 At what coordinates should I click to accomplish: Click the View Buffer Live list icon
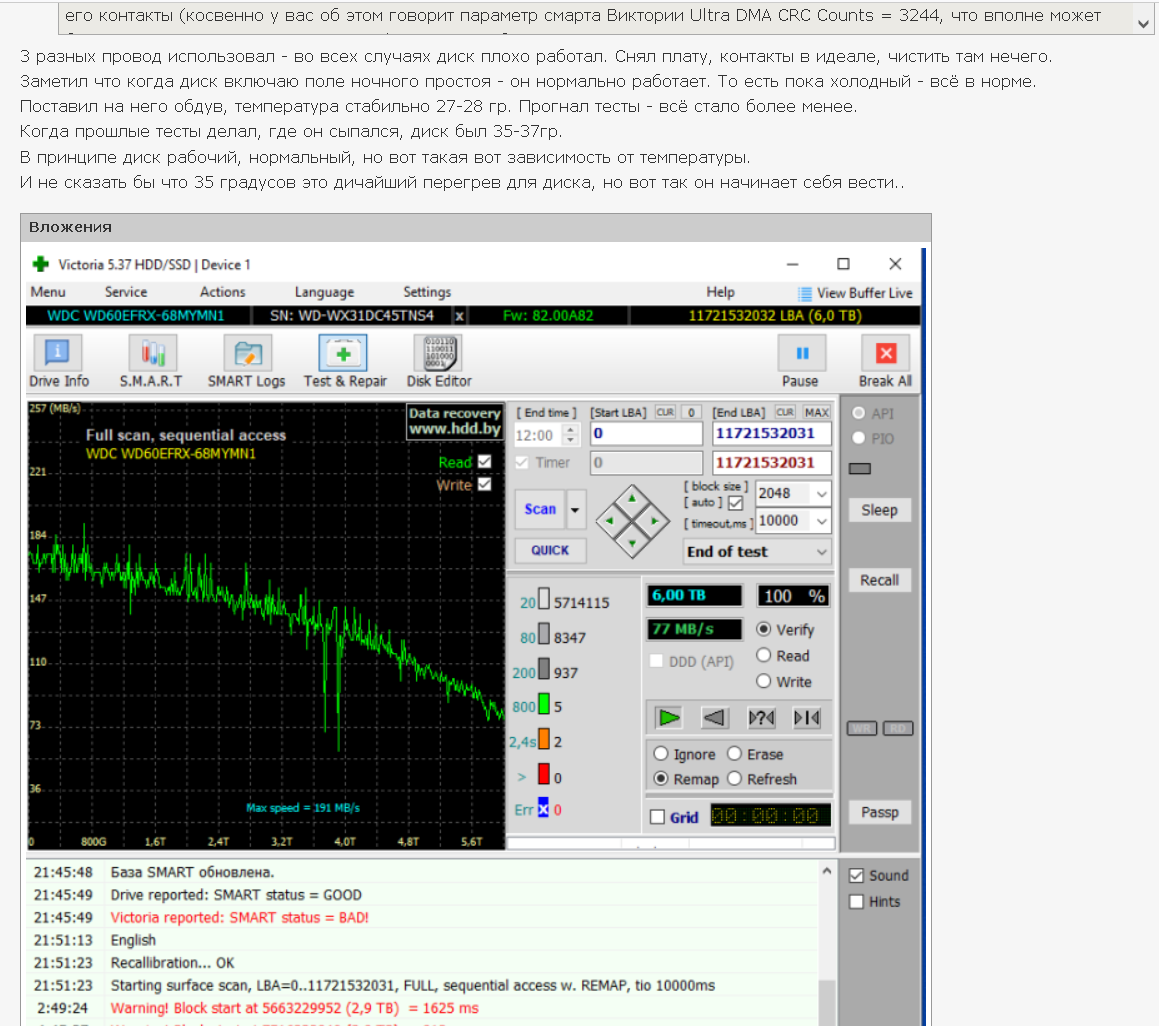(805, 293)
